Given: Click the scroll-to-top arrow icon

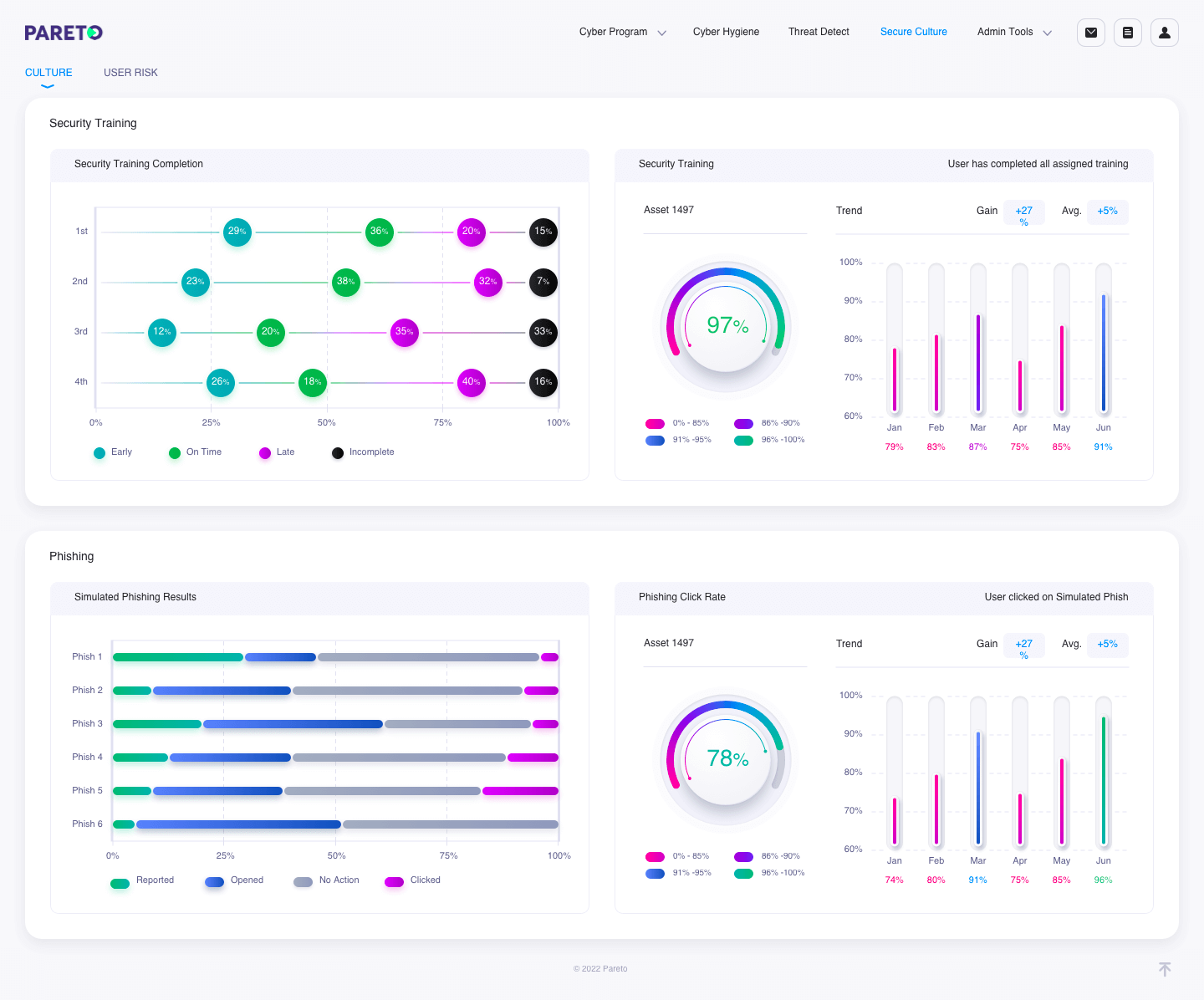Looking at the screenshot, I should 1165,969.
